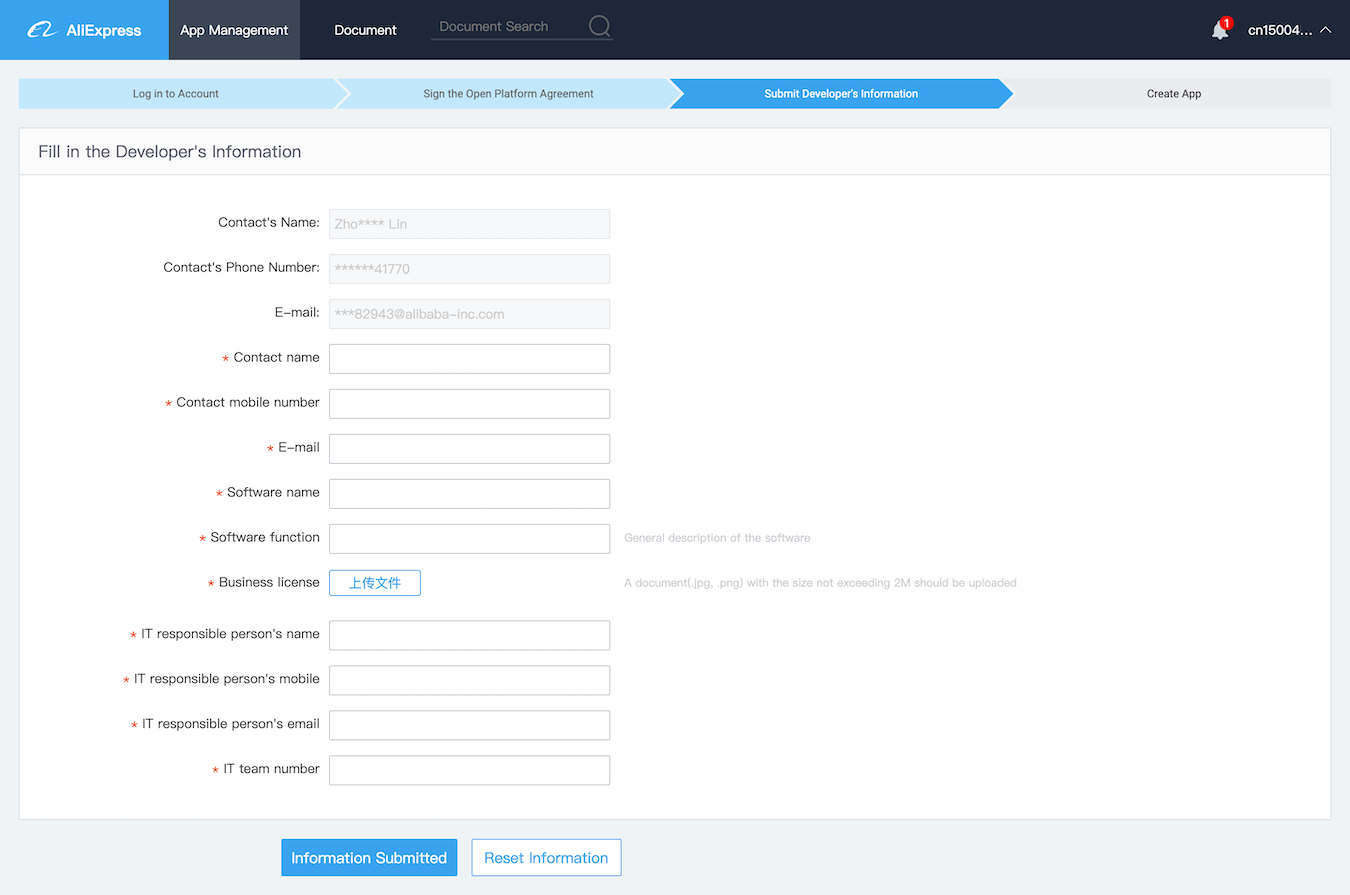This screenshot has height=895, width=1350.
Task: Click IT responsible person's name field
Action: 469,636
